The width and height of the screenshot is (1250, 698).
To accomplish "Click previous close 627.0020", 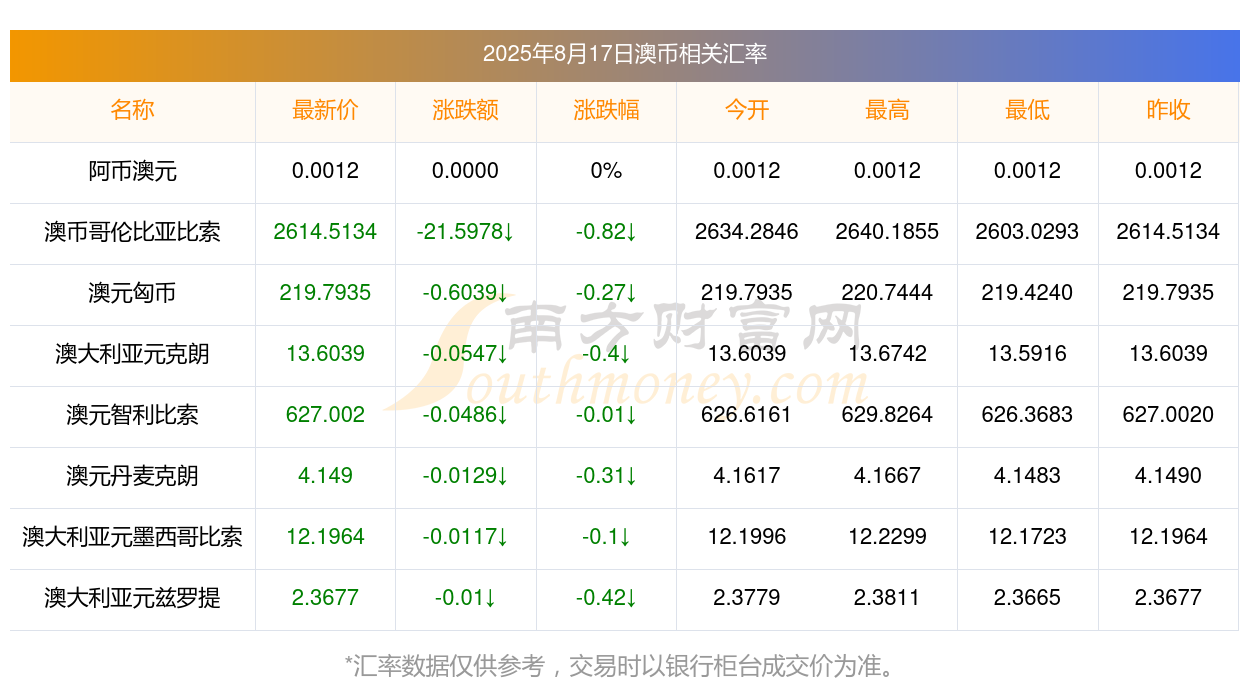I will pyautogui.click(x=1168, y=415).
